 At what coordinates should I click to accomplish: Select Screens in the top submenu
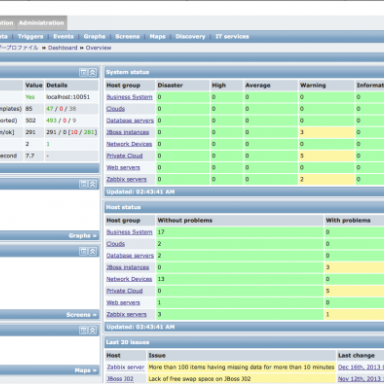(x=127, y=37)
